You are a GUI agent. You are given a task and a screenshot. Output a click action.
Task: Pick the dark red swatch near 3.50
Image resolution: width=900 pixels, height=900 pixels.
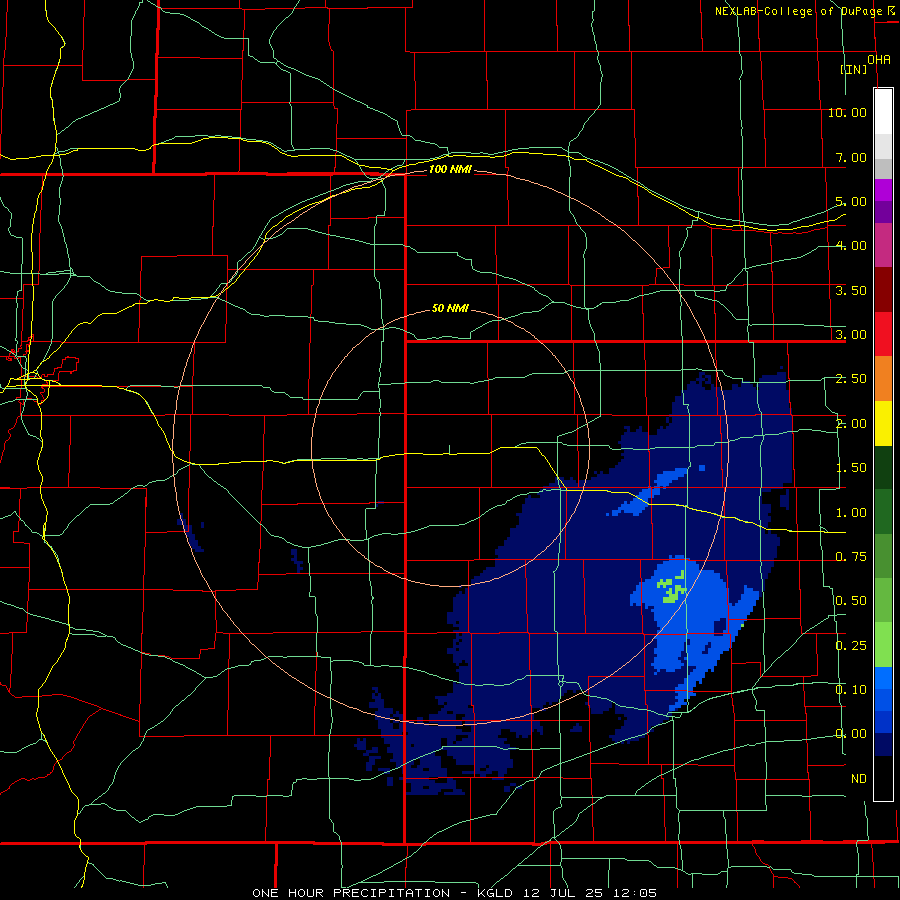coord(883,290)
